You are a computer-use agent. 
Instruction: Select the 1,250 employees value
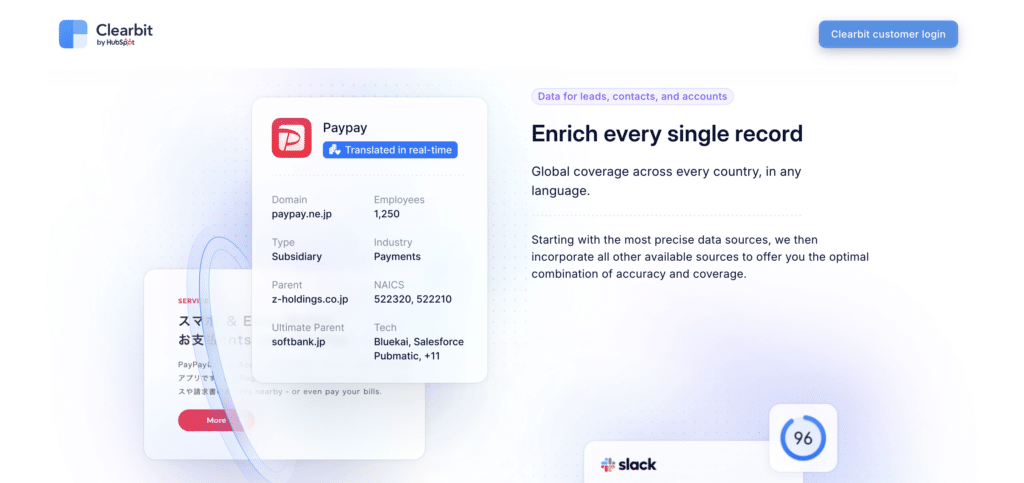click(x=387, y=214)
